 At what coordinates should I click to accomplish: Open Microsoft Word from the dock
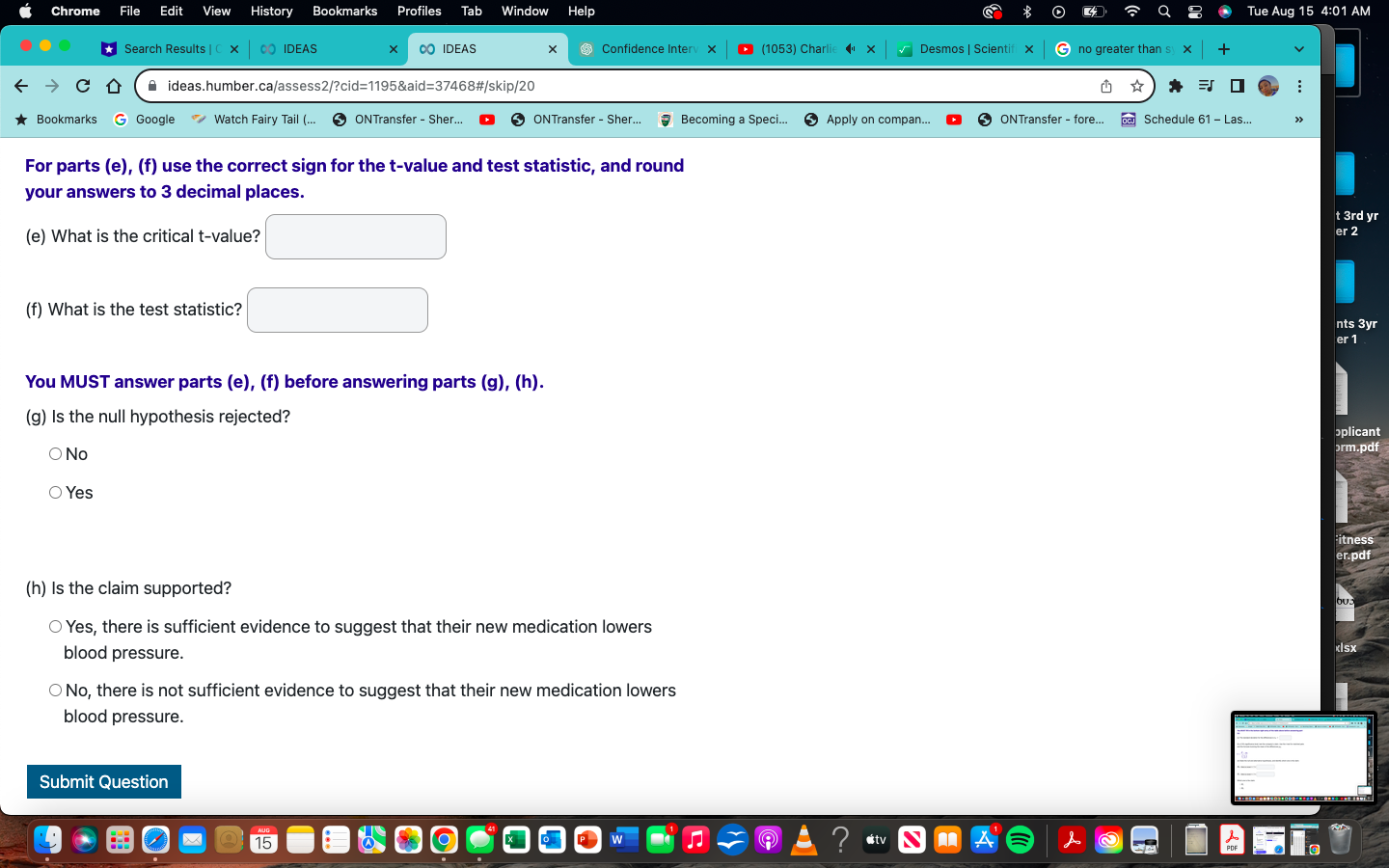(x=623, y=840)
